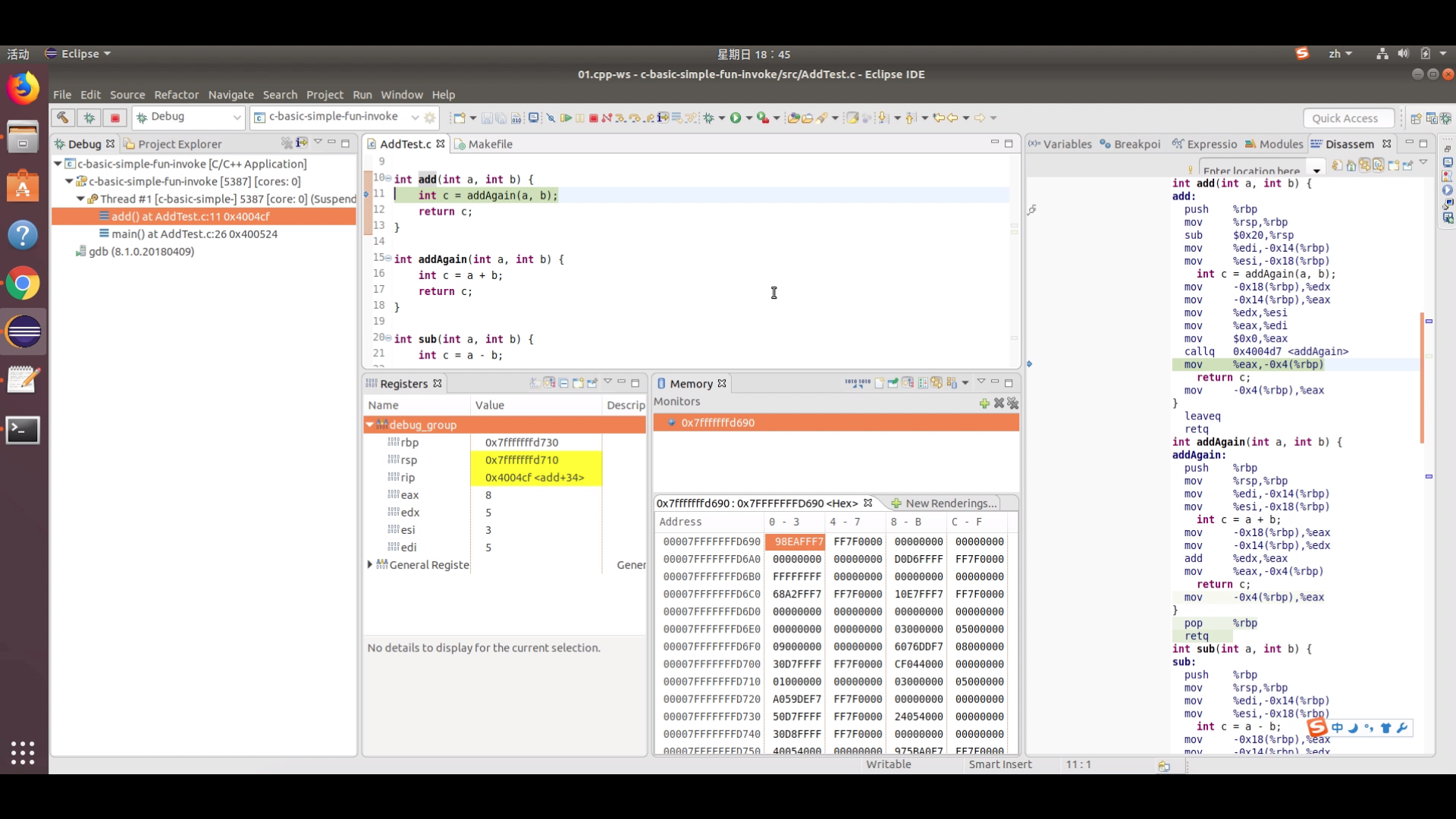This screenshot has height=819, width=1456.
Task: Open the New Renderings tab
Action: point(943,503)
